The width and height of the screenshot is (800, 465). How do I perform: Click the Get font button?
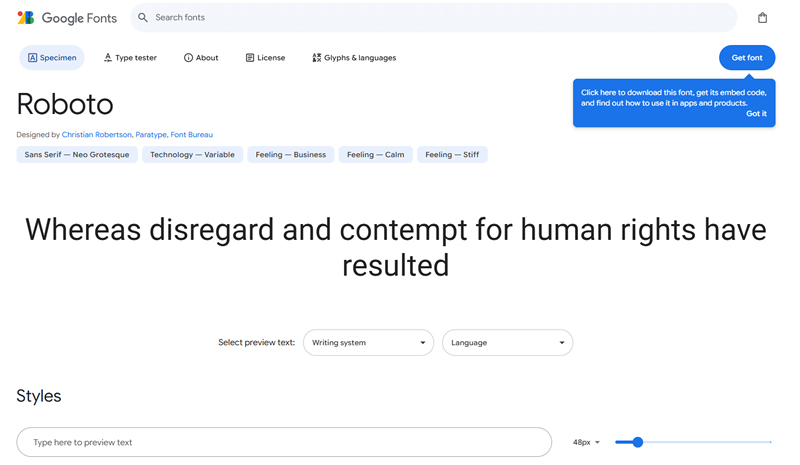click(747, 58)
